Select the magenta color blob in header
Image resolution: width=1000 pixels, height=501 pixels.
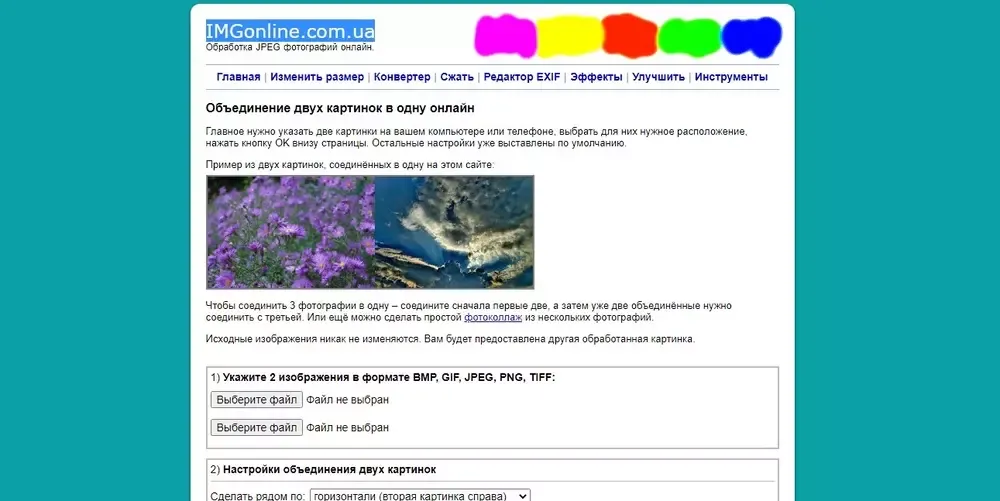505,36
